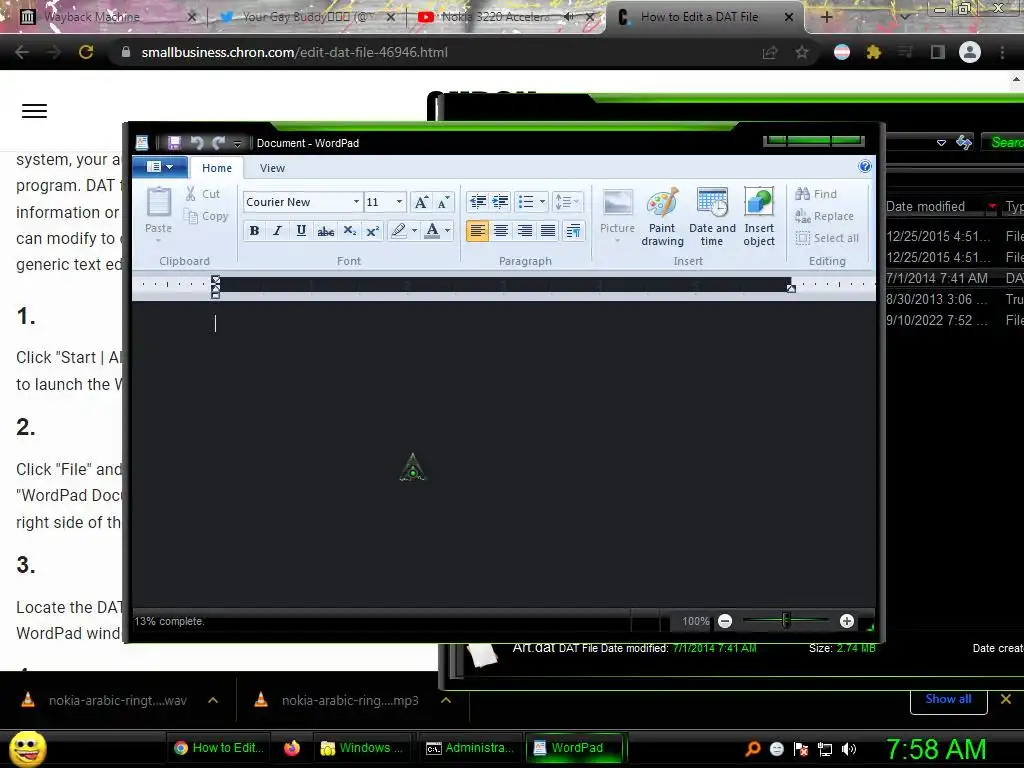This screenshot has height=768, width=1024.
Task: Switch to the View ribbon tab
Action: 272,168
